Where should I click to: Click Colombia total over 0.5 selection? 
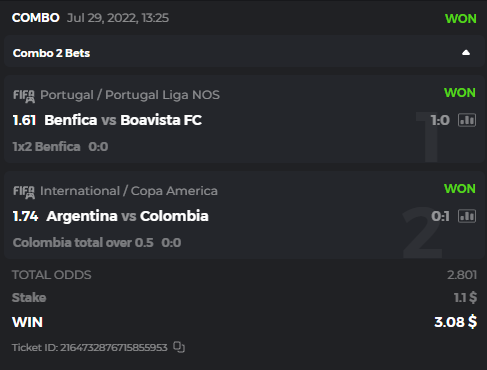83,243
